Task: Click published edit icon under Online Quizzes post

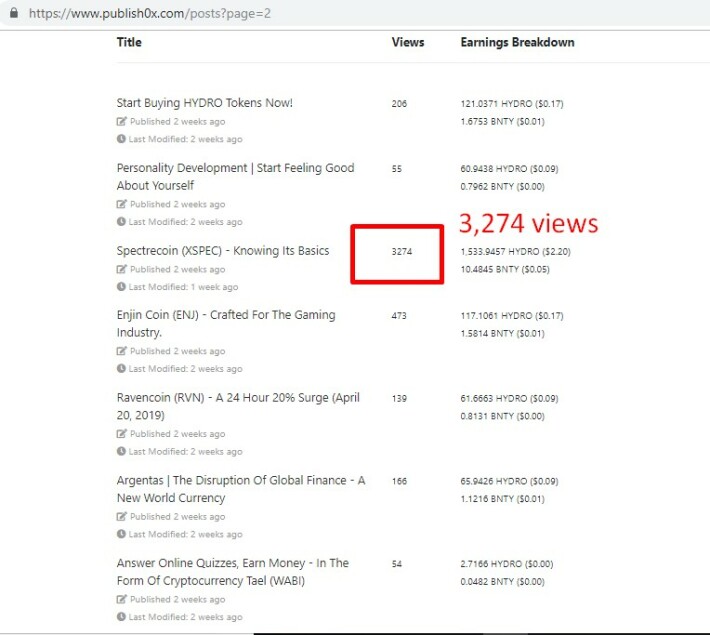Action: click(x=121, y=599)
